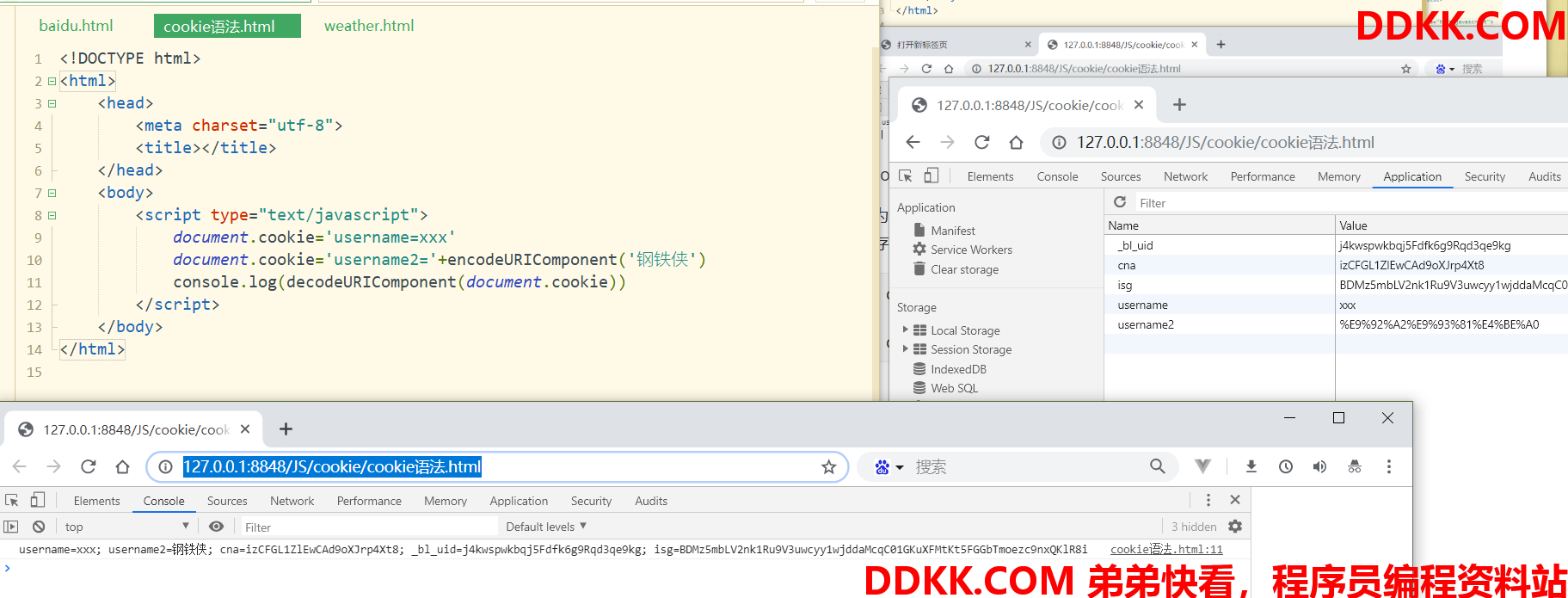Image resolution: width=1568 pixels, height=598 pixels.
Task: Click home icon in upper-right browser
Action: [1016, 142]
